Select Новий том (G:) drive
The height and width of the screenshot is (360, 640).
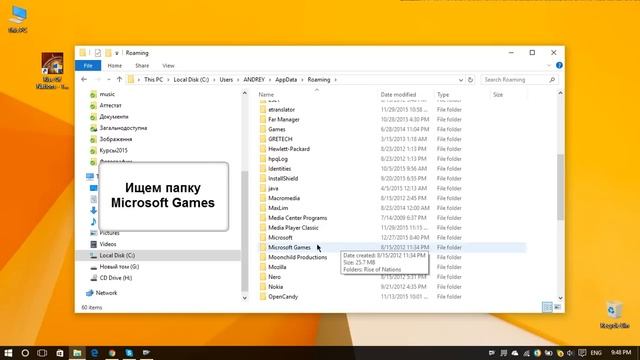tap(119, 267)
